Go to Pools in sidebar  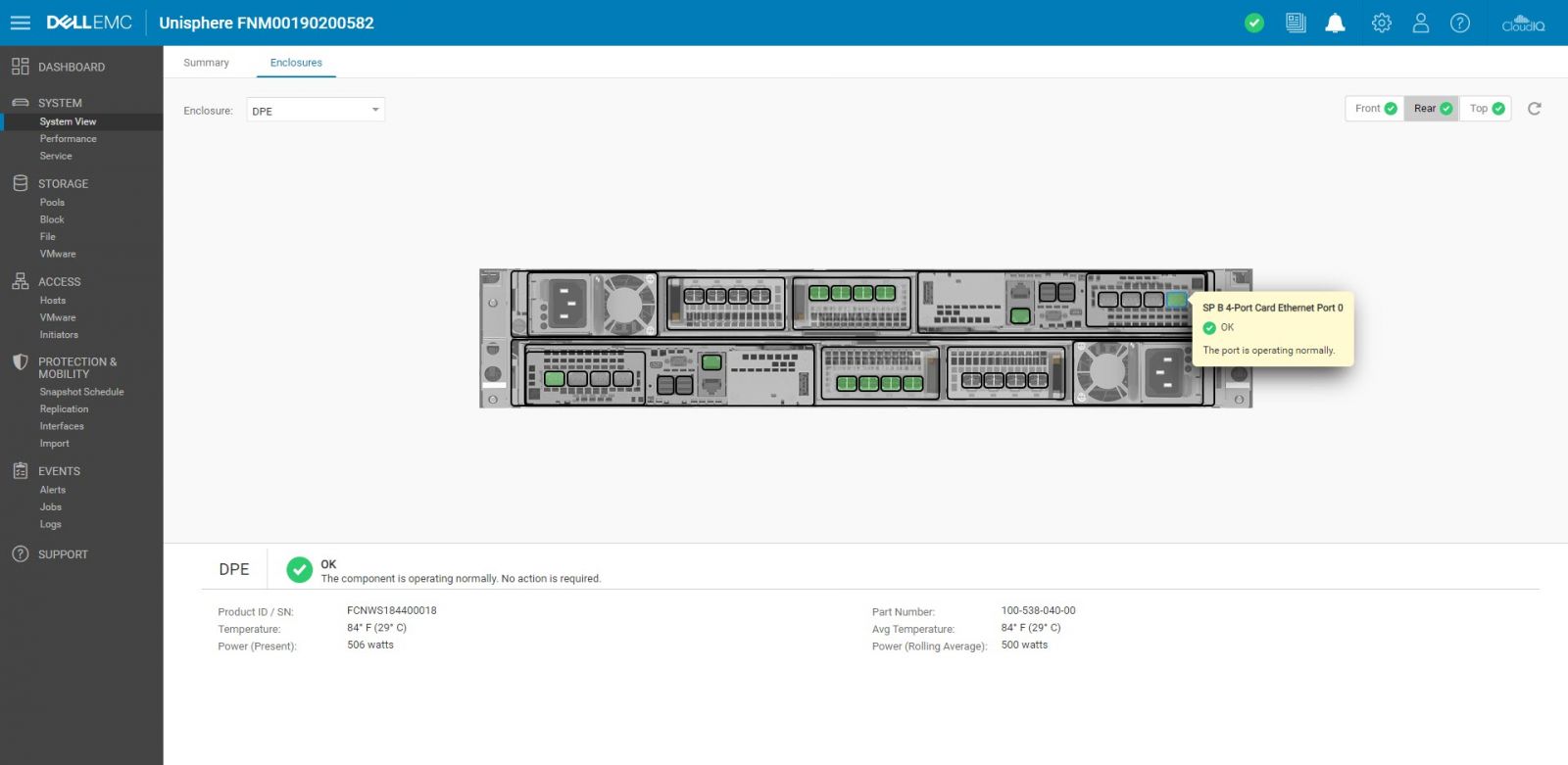52,203
